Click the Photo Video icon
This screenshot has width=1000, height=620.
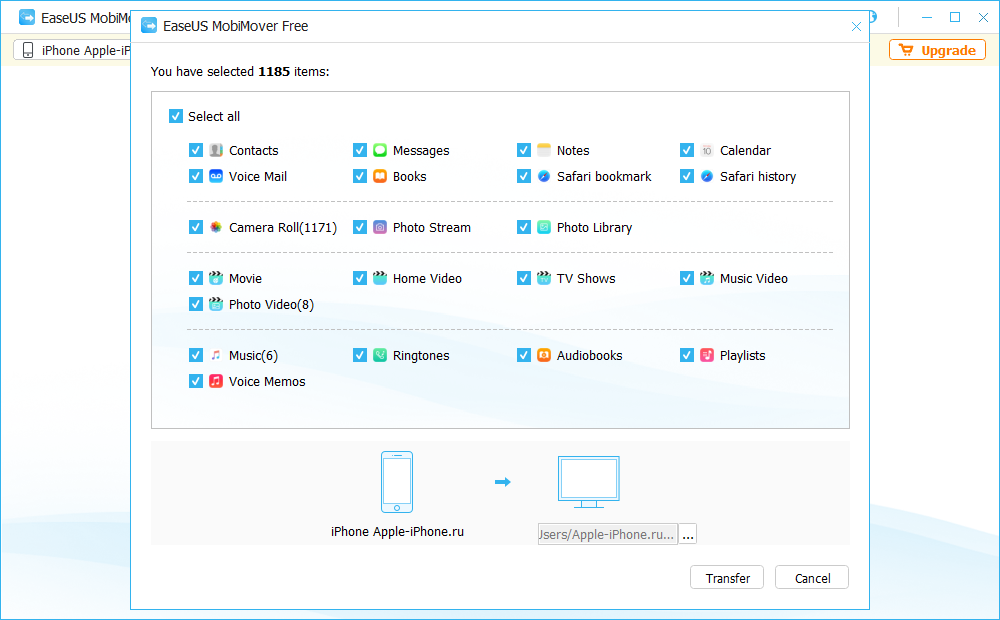point(216,304)
